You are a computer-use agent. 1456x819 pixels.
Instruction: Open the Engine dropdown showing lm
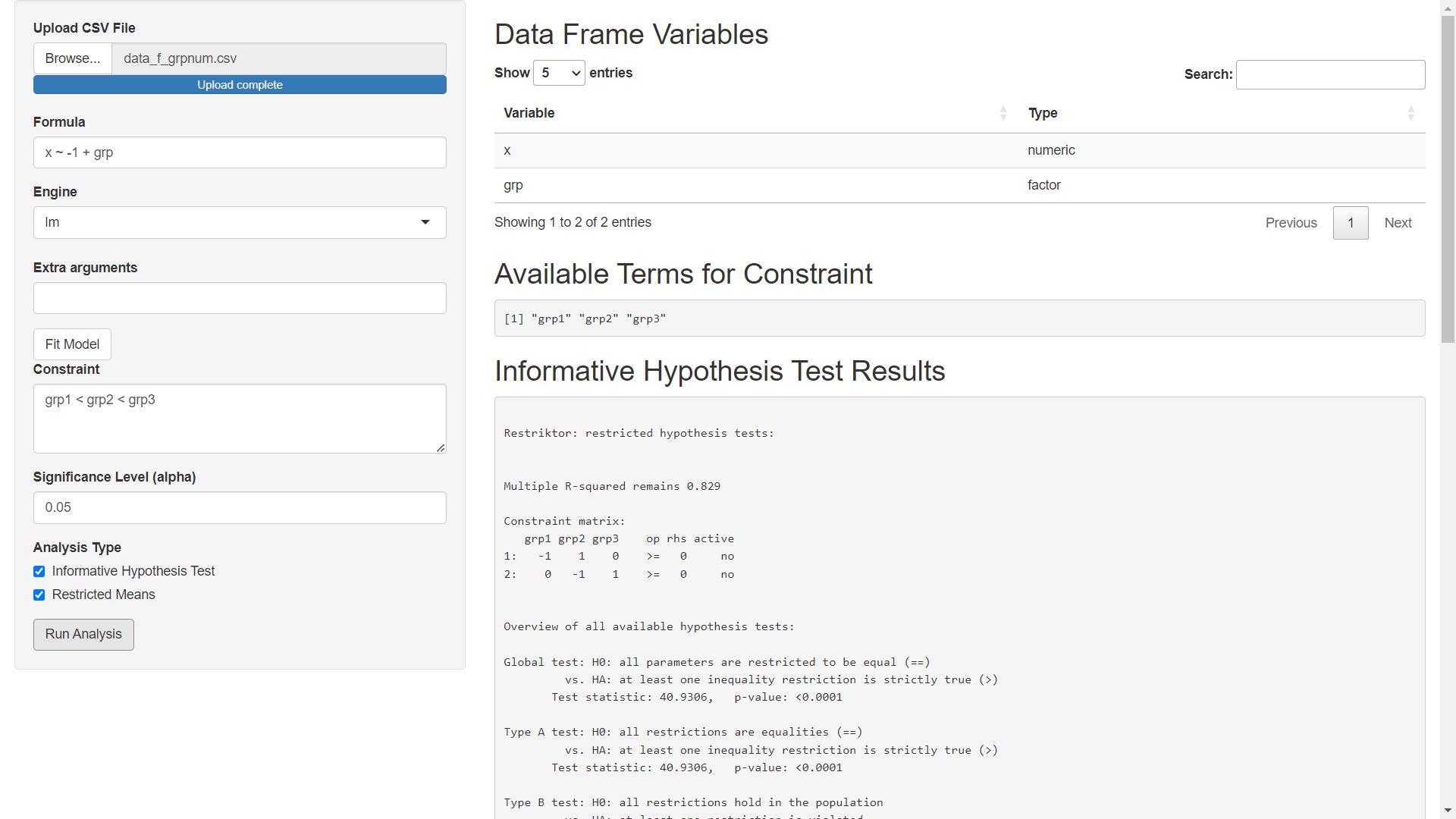240,222
